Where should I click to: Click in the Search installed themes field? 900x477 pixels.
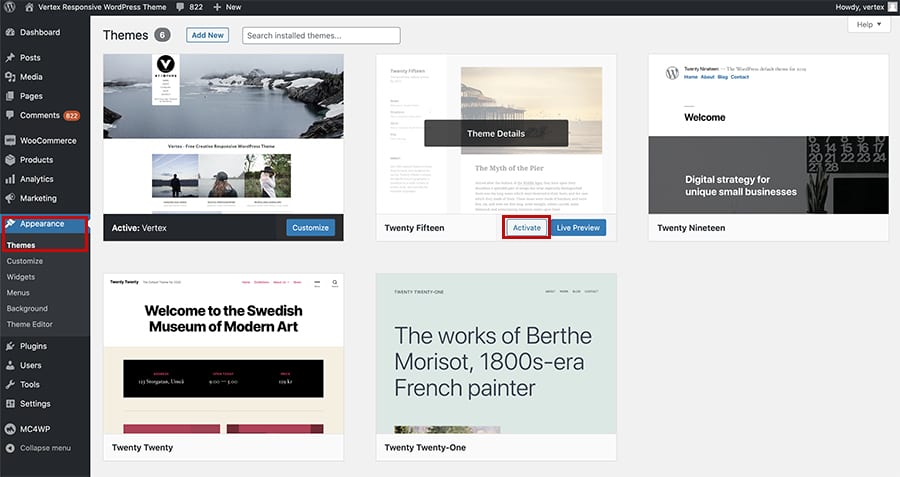coord(321,35)
